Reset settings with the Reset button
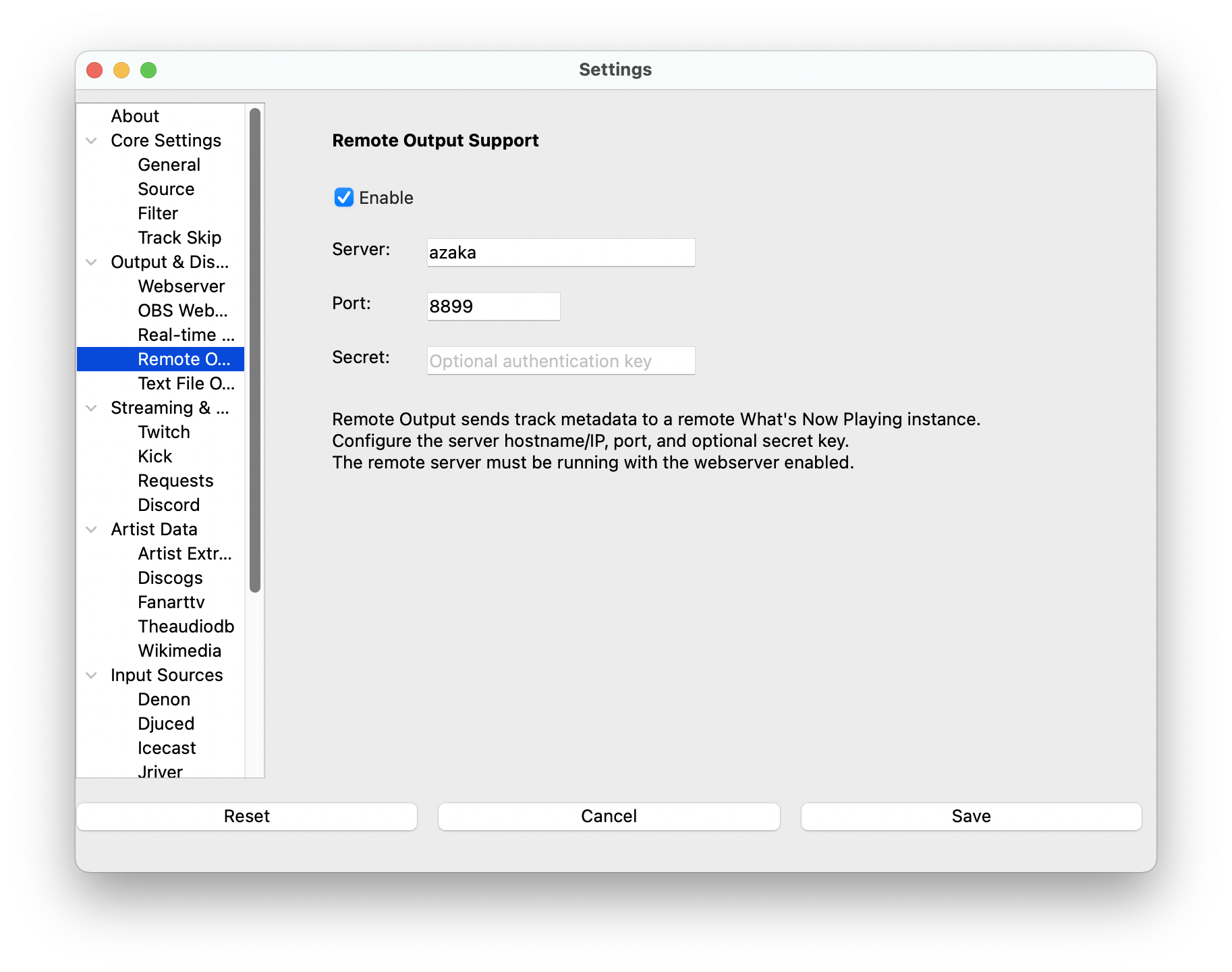 247,816
